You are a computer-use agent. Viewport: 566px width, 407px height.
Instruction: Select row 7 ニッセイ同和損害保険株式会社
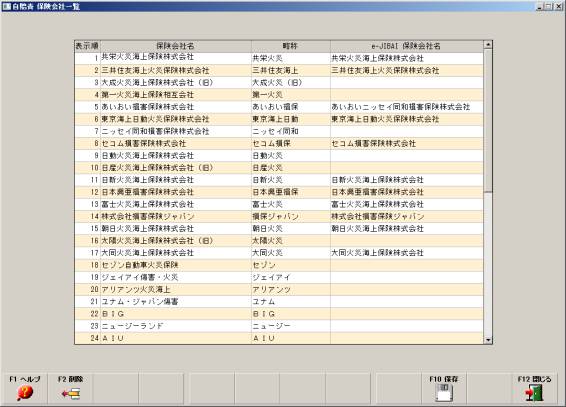tap(175, 131)
